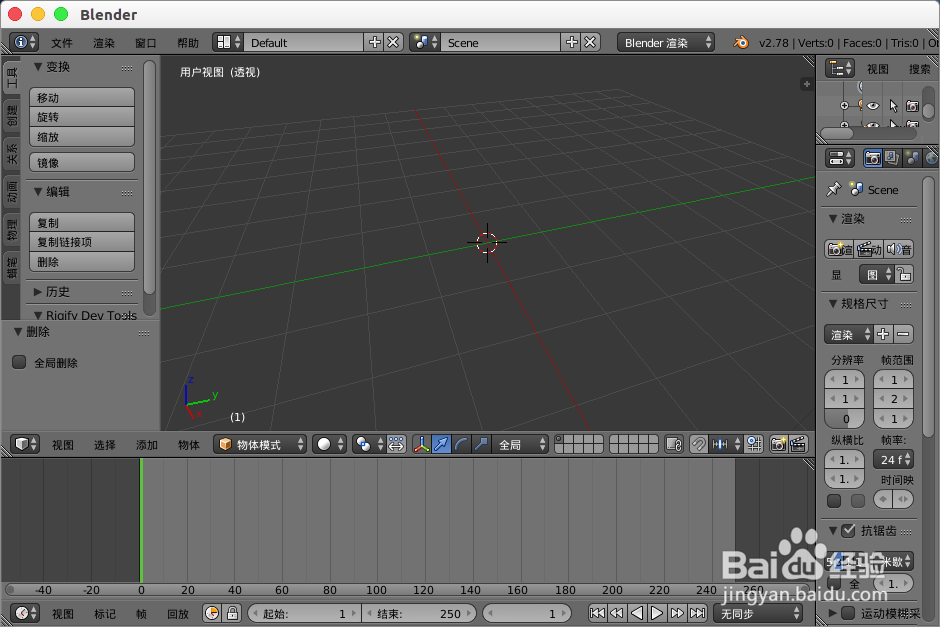Open the Render properties camera tab

point(873,157)
